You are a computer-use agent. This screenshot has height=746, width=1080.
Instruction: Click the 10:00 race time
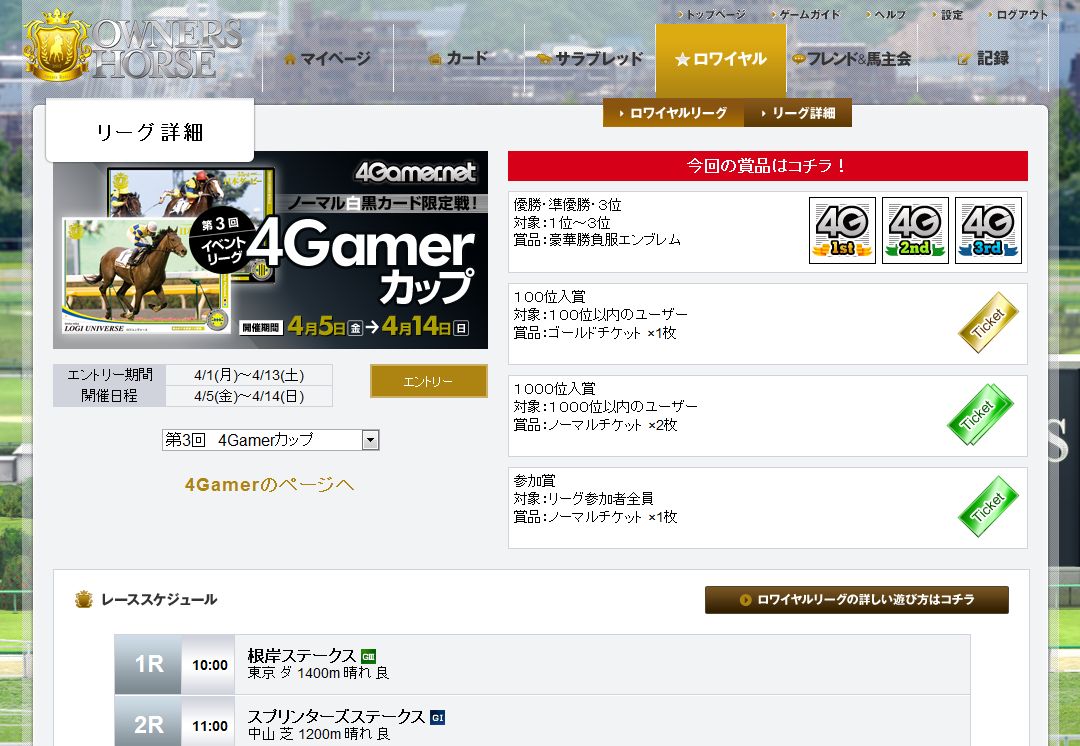point(209,665)
